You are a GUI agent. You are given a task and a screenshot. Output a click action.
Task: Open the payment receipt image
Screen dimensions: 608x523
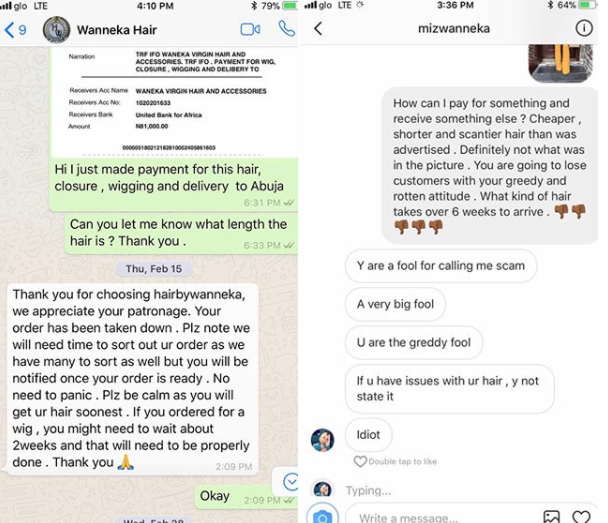174,102
